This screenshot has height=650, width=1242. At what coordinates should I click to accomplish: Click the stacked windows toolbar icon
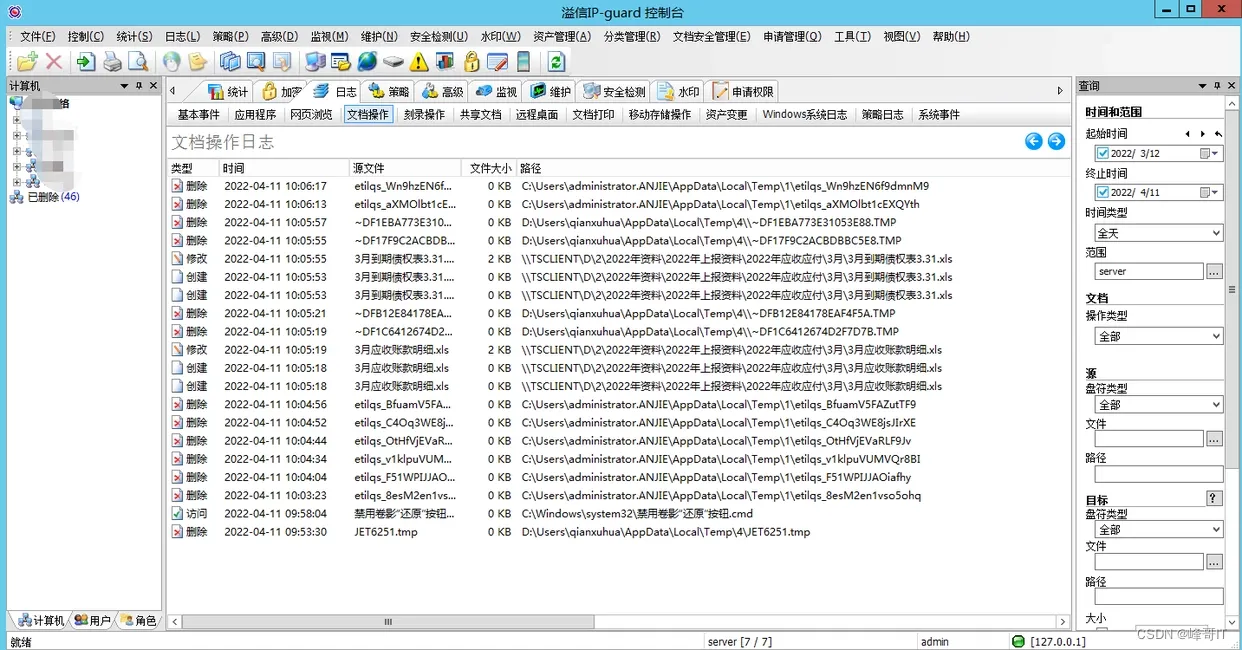[x=230, y=61]
